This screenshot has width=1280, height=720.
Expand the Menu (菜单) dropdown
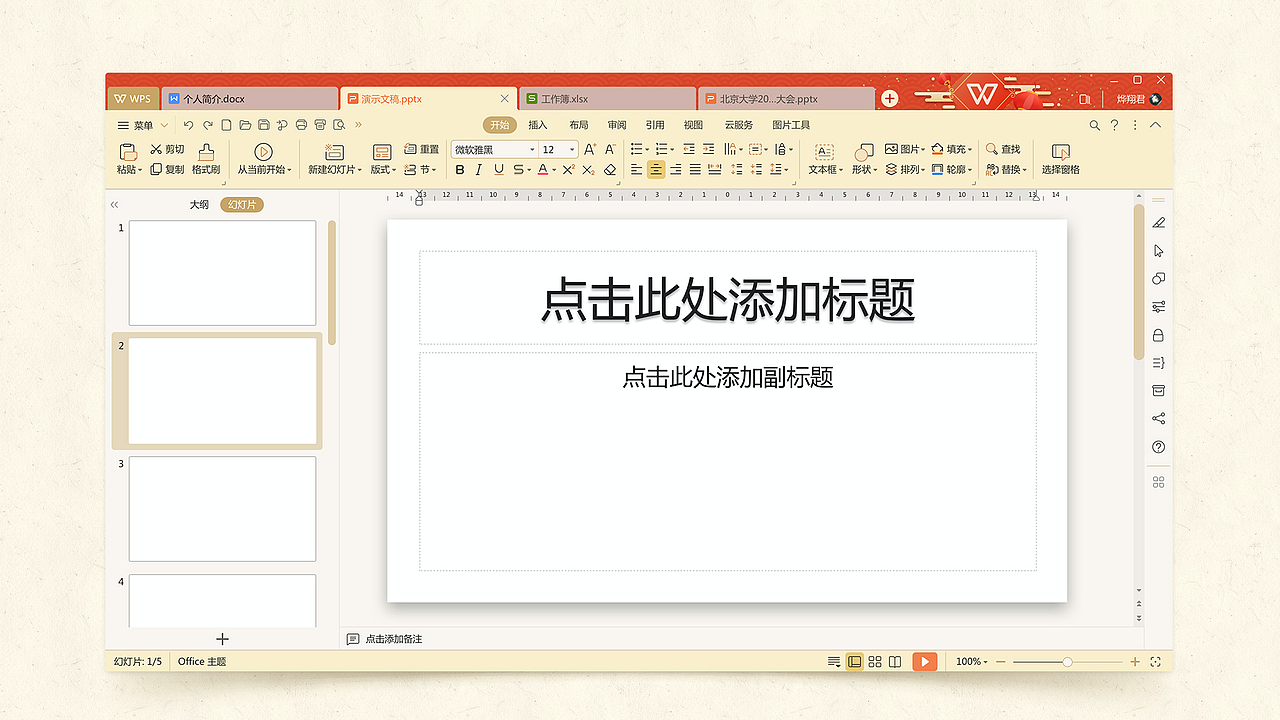pos(142,125)
